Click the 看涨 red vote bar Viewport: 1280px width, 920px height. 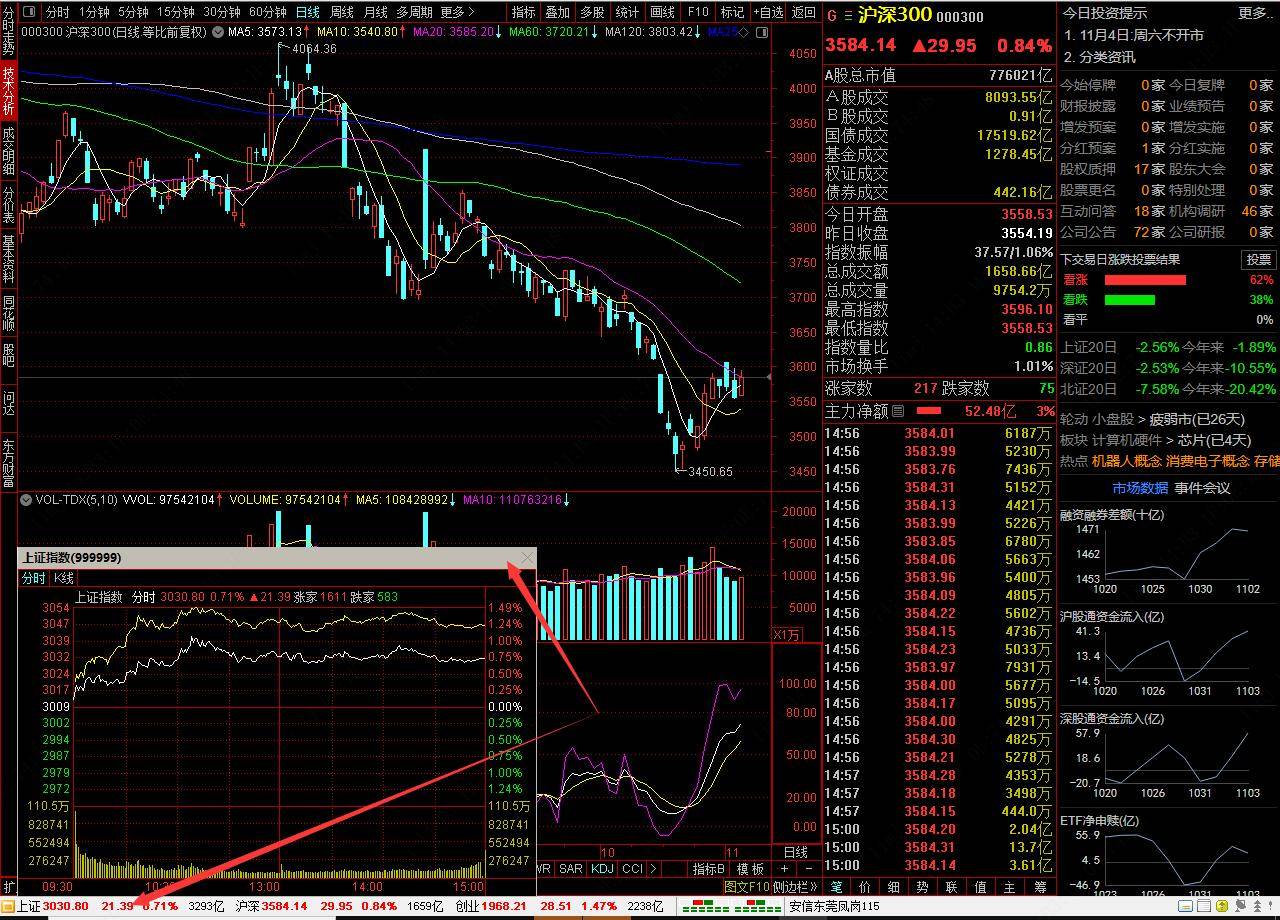coord(1145,280)
